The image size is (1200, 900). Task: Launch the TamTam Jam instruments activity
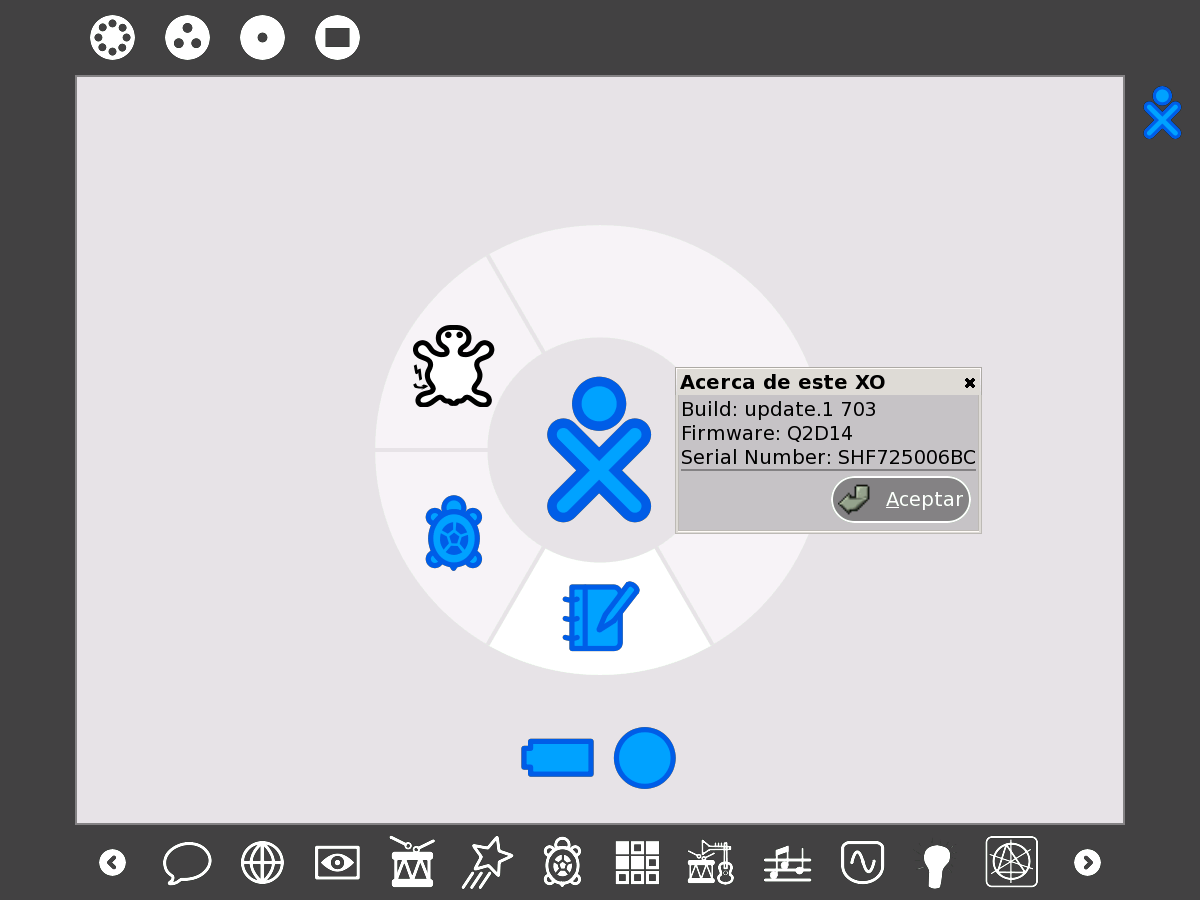click(x=712, y=862)
